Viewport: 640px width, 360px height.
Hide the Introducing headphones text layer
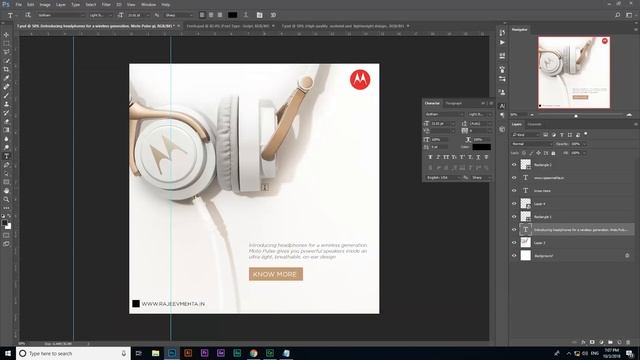pyautogui.click(x=514, y=230)
